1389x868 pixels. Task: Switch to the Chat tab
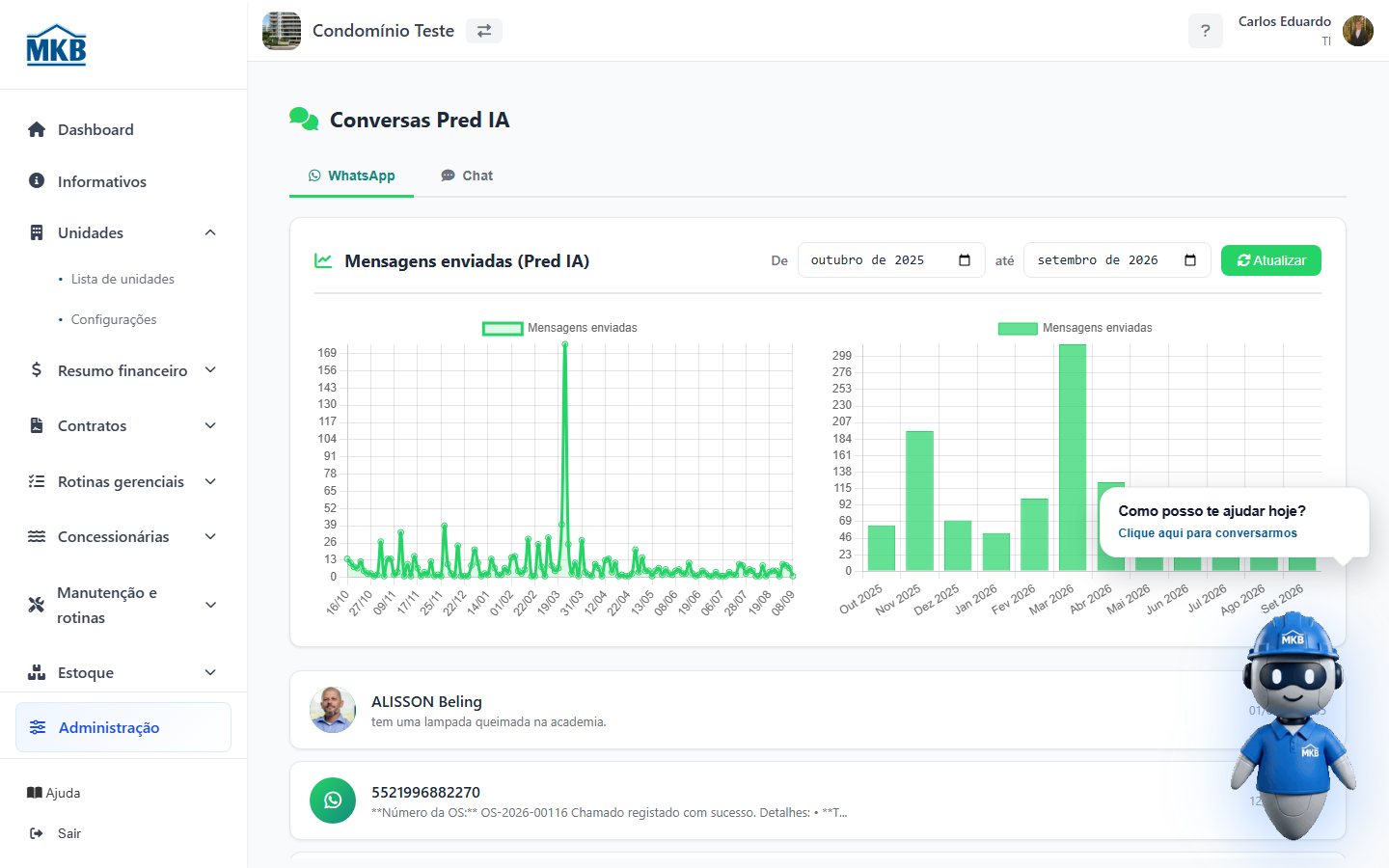click(467, 176)
